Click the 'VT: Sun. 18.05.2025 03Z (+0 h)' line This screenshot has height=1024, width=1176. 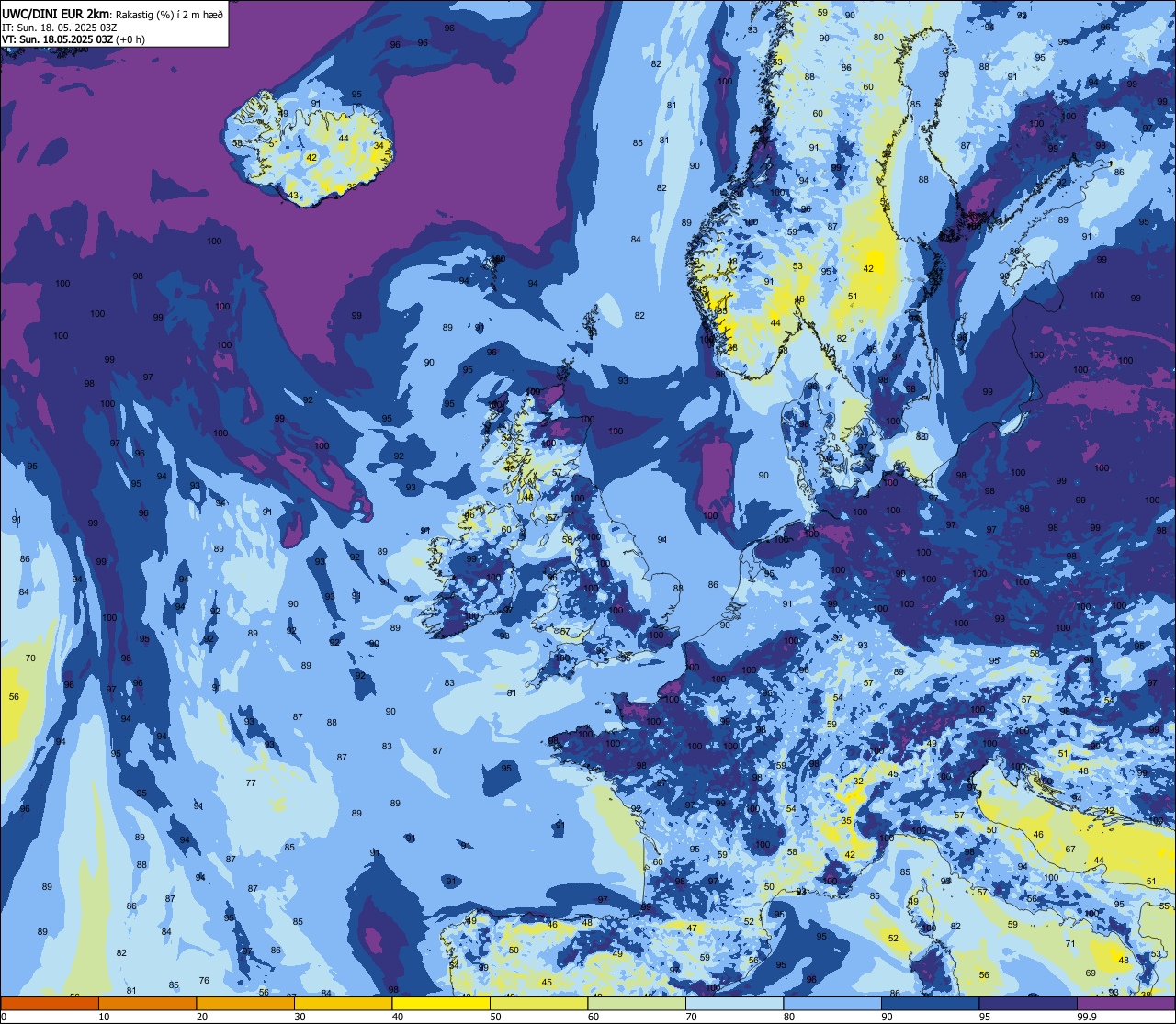(73, 39)
